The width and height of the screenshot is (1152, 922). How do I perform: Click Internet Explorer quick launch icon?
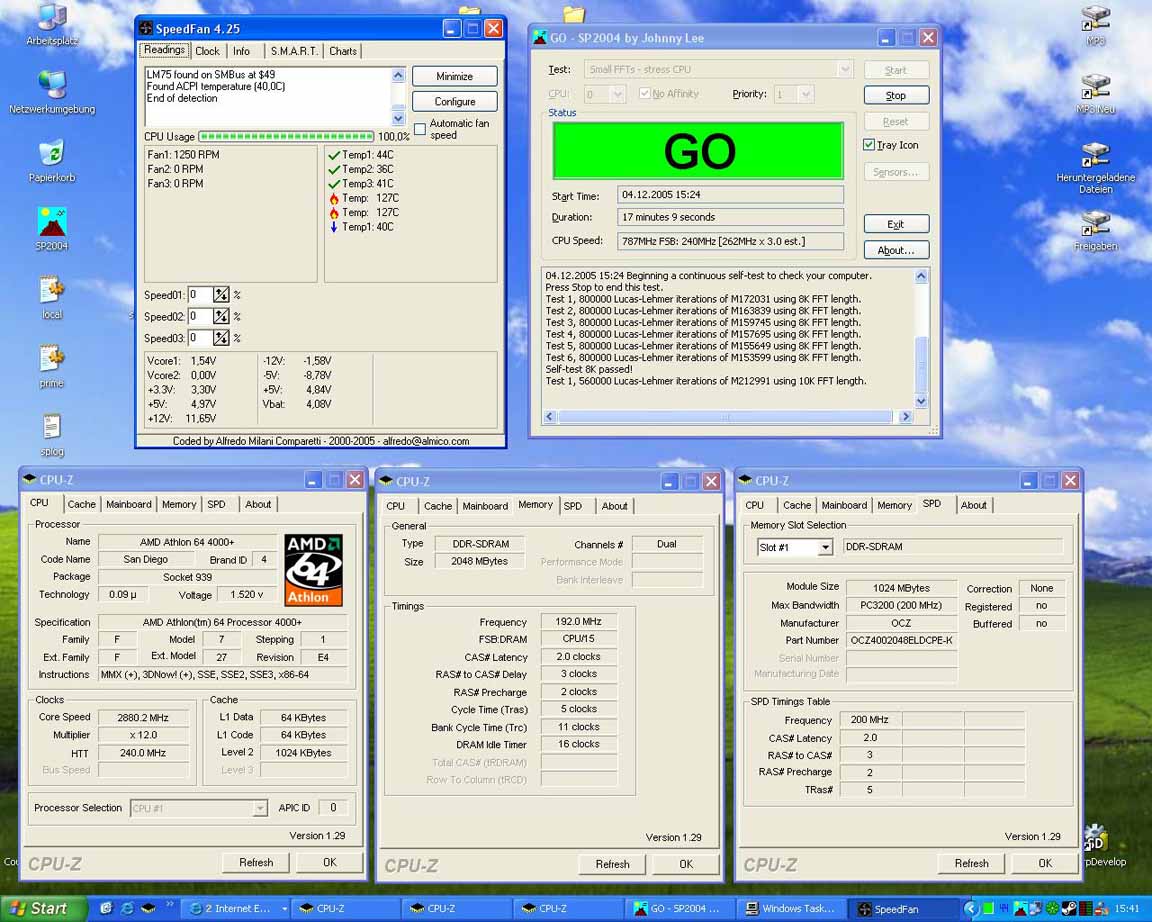(x=127, y=908)
